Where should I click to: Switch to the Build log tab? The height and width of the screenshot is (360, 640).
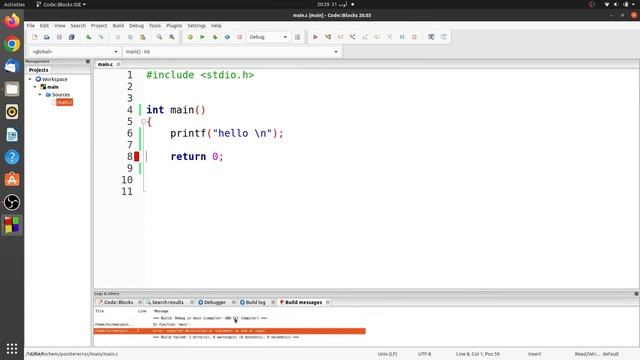[255, 302]
